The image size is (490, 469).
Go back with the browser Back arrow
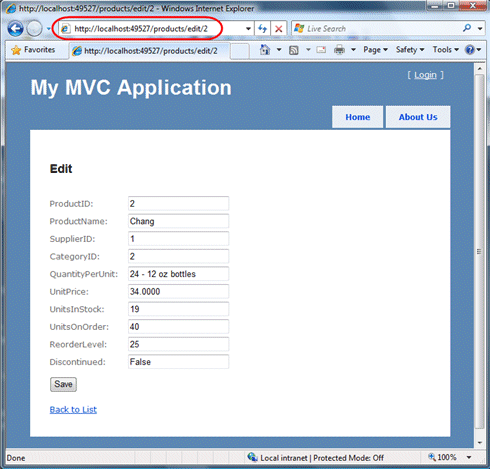click(x=16, y=29)
